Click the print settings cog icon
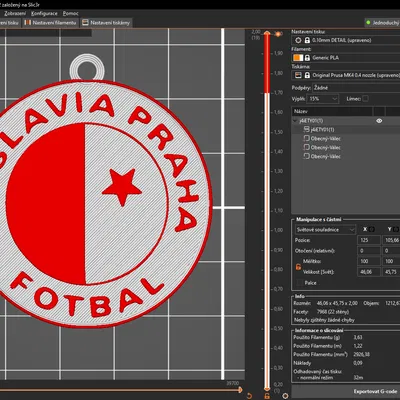 click(298, 40)
